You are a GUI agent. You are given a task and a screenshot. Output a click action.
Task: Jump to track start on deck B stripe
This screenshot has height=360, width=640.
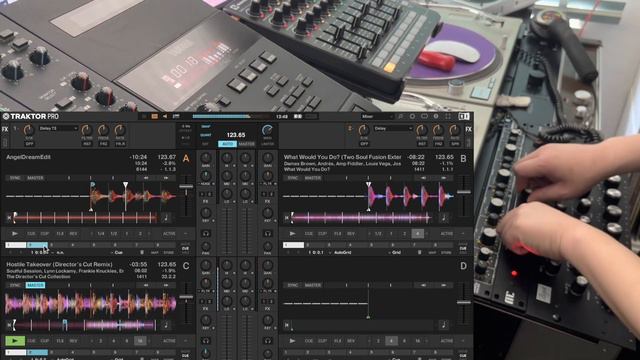pos(287,218)
